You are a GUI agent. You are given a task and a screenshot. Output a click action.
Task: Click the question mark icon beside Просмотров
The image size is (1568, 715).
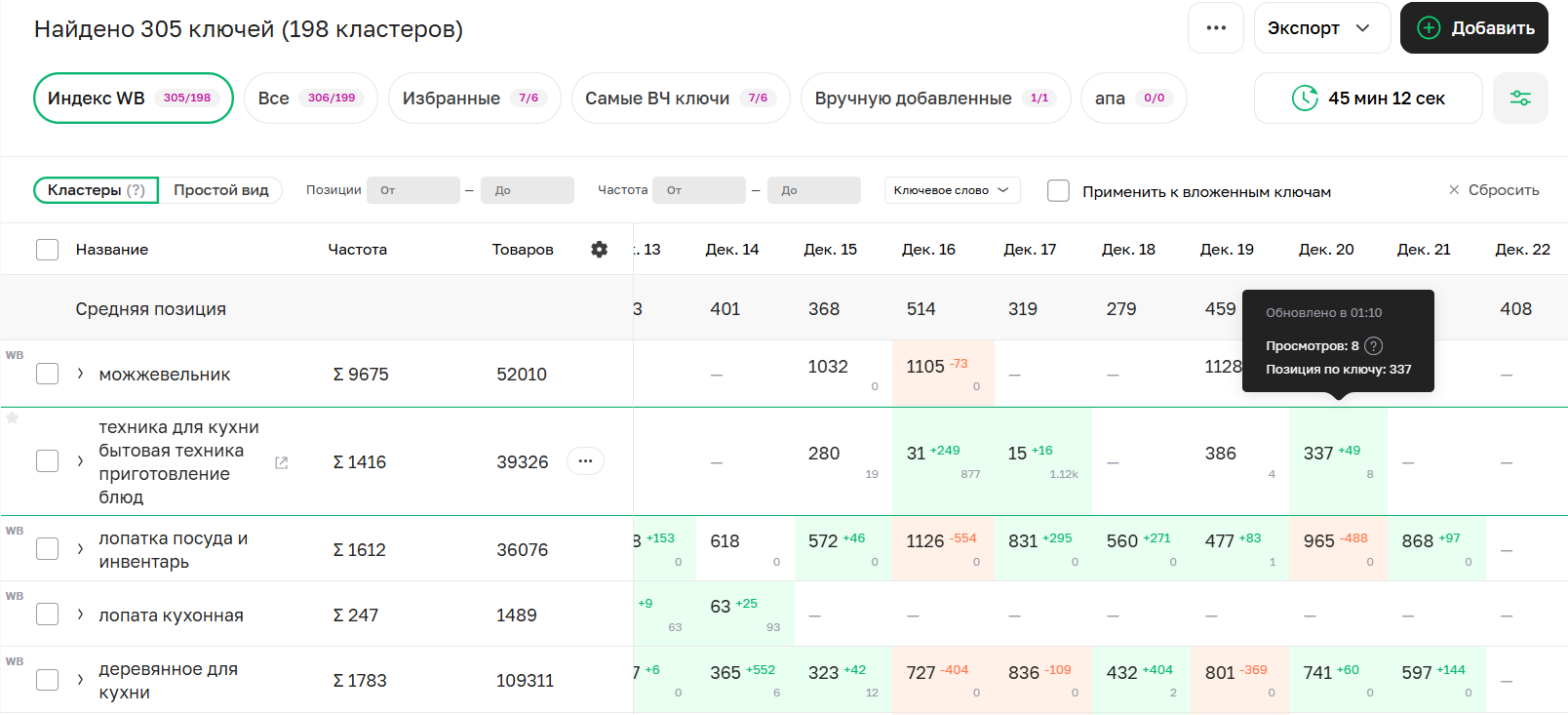(x=1373, y=345)
